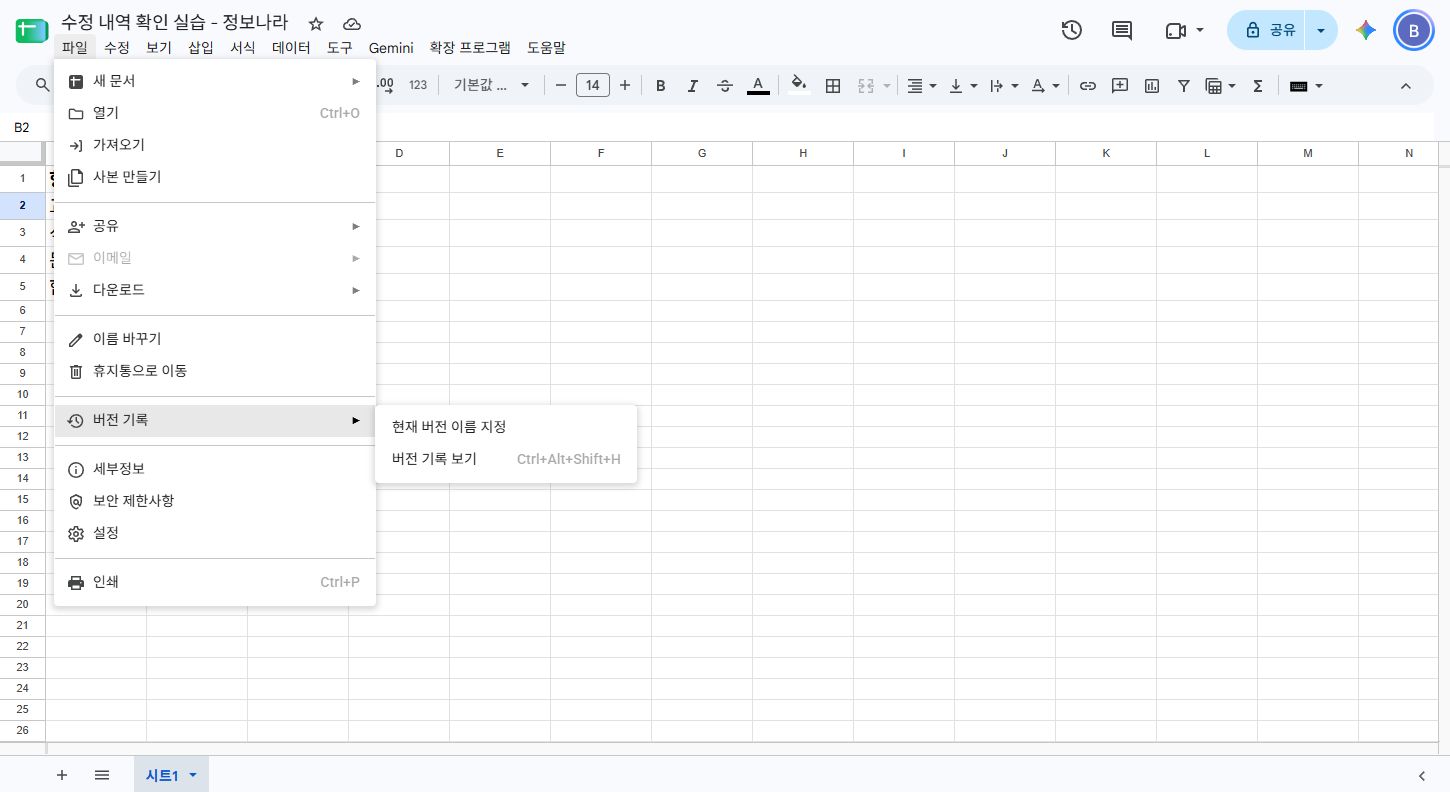
Task: Open the video call dropdown
Action: pyautogui.click(x=1185, y=30)
